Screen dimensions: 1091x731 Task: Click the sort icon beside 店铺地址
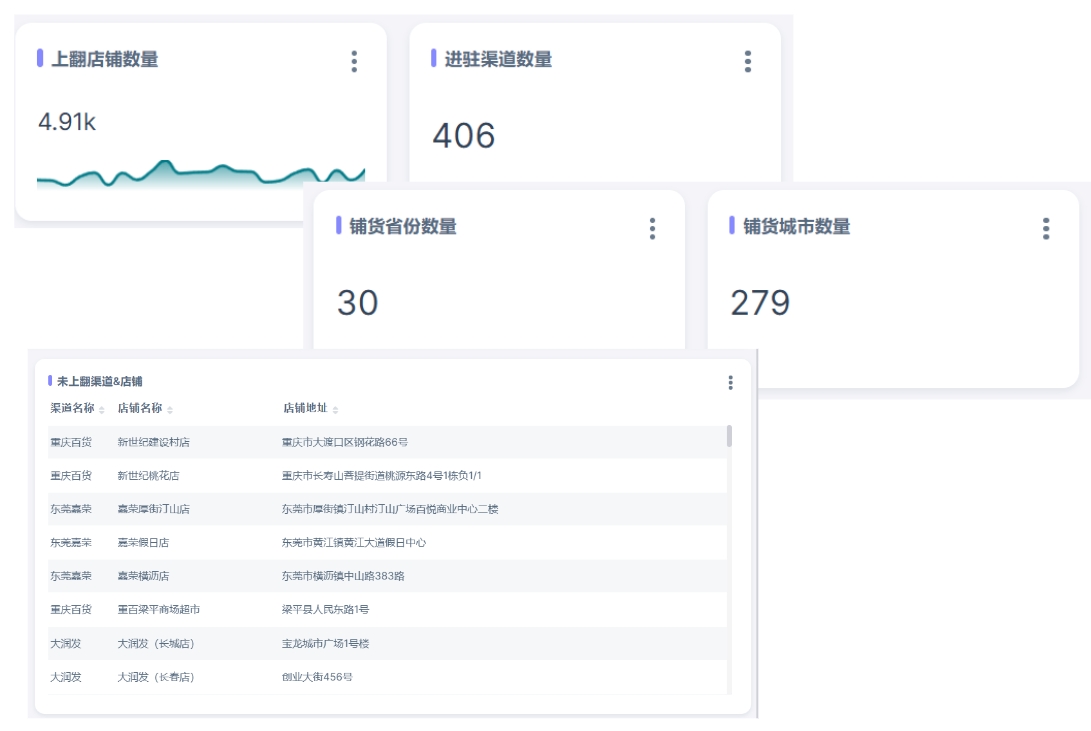[x=335, y=410]
